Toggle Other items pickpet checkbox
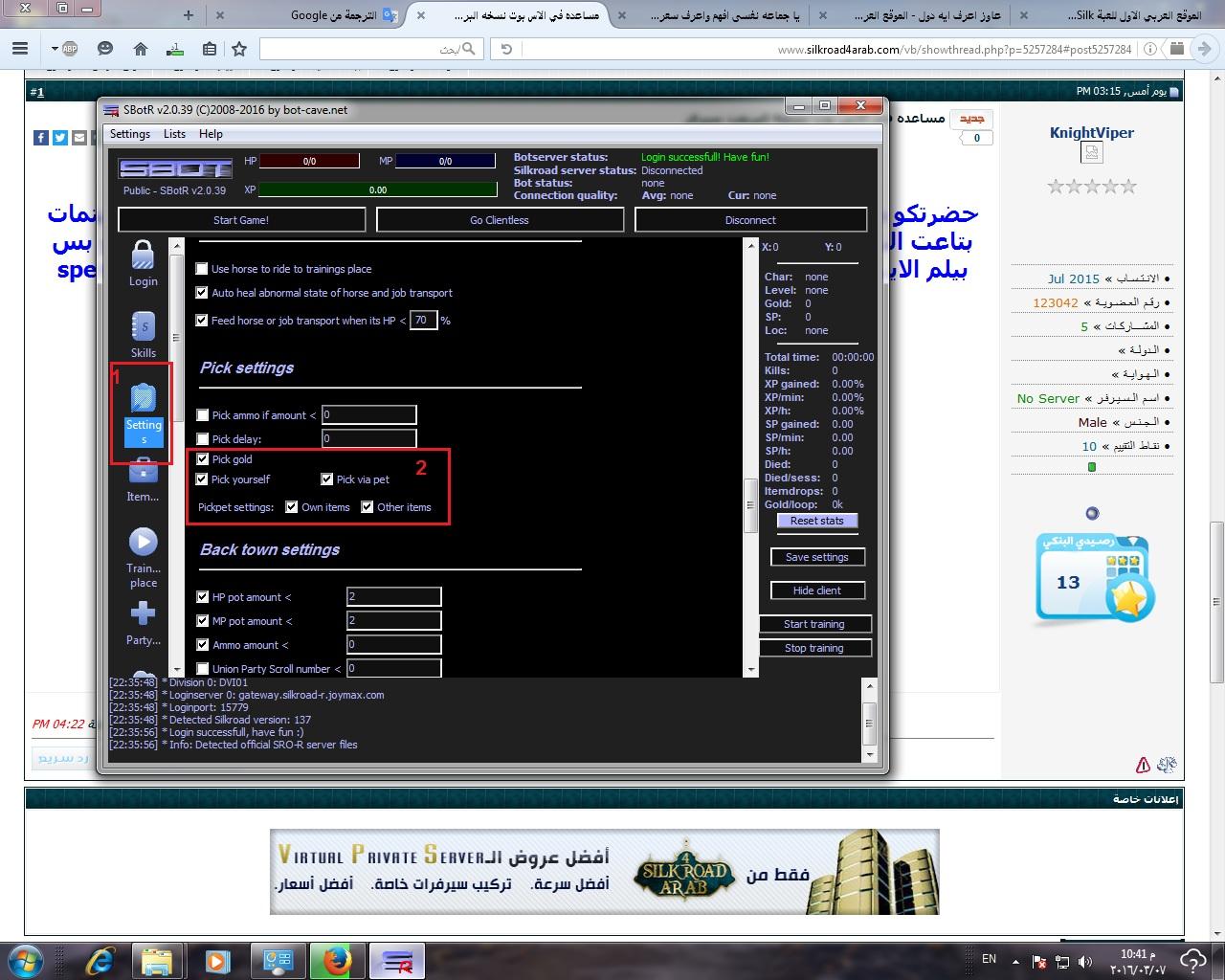 point(367,507)
